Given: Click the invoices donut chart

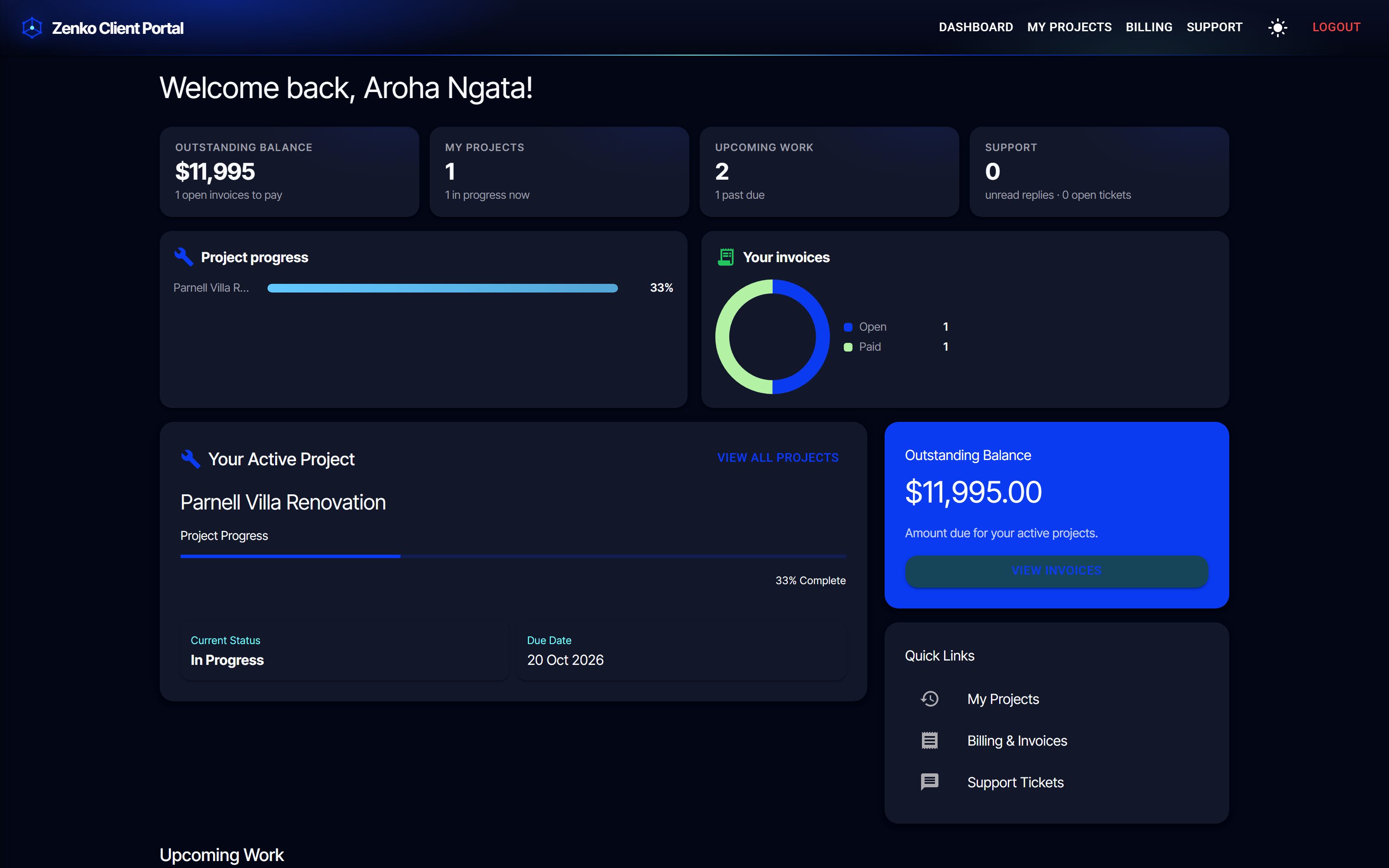Looking at the screenshot, I should tap(772, 336).
